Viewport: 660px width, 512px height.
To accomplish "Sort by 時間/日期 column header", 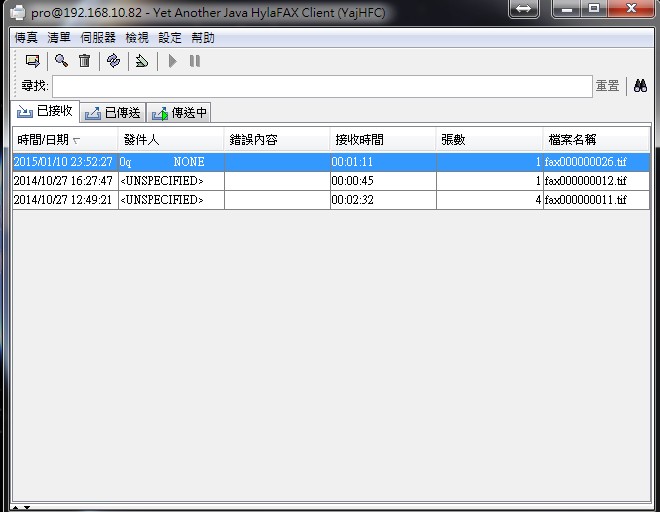I will (65, 140).
